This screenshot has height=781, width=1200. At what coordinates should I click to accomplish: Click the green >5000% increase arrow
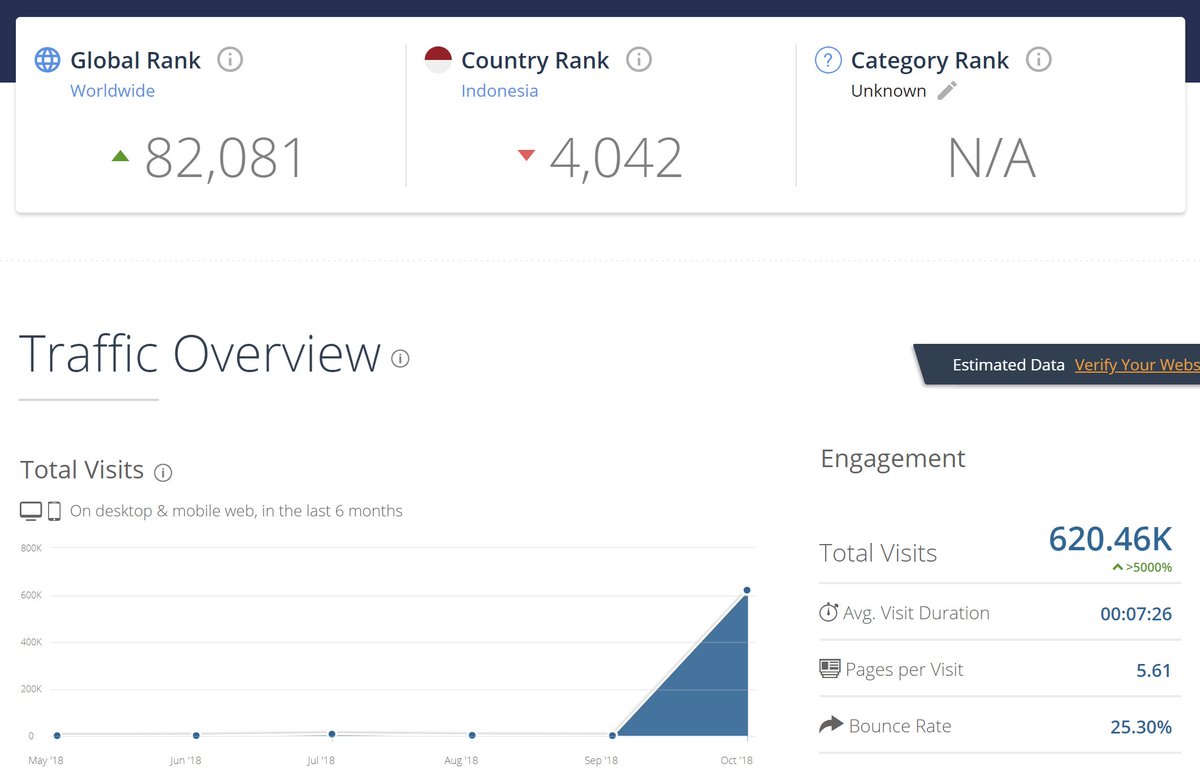1117,567
